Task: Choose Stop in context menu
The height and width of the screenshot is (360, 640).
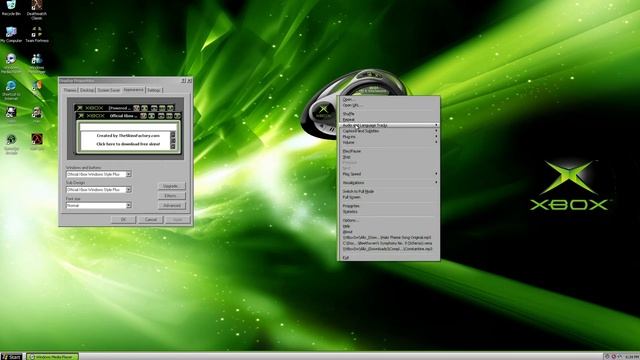Action: coord(389,157)
